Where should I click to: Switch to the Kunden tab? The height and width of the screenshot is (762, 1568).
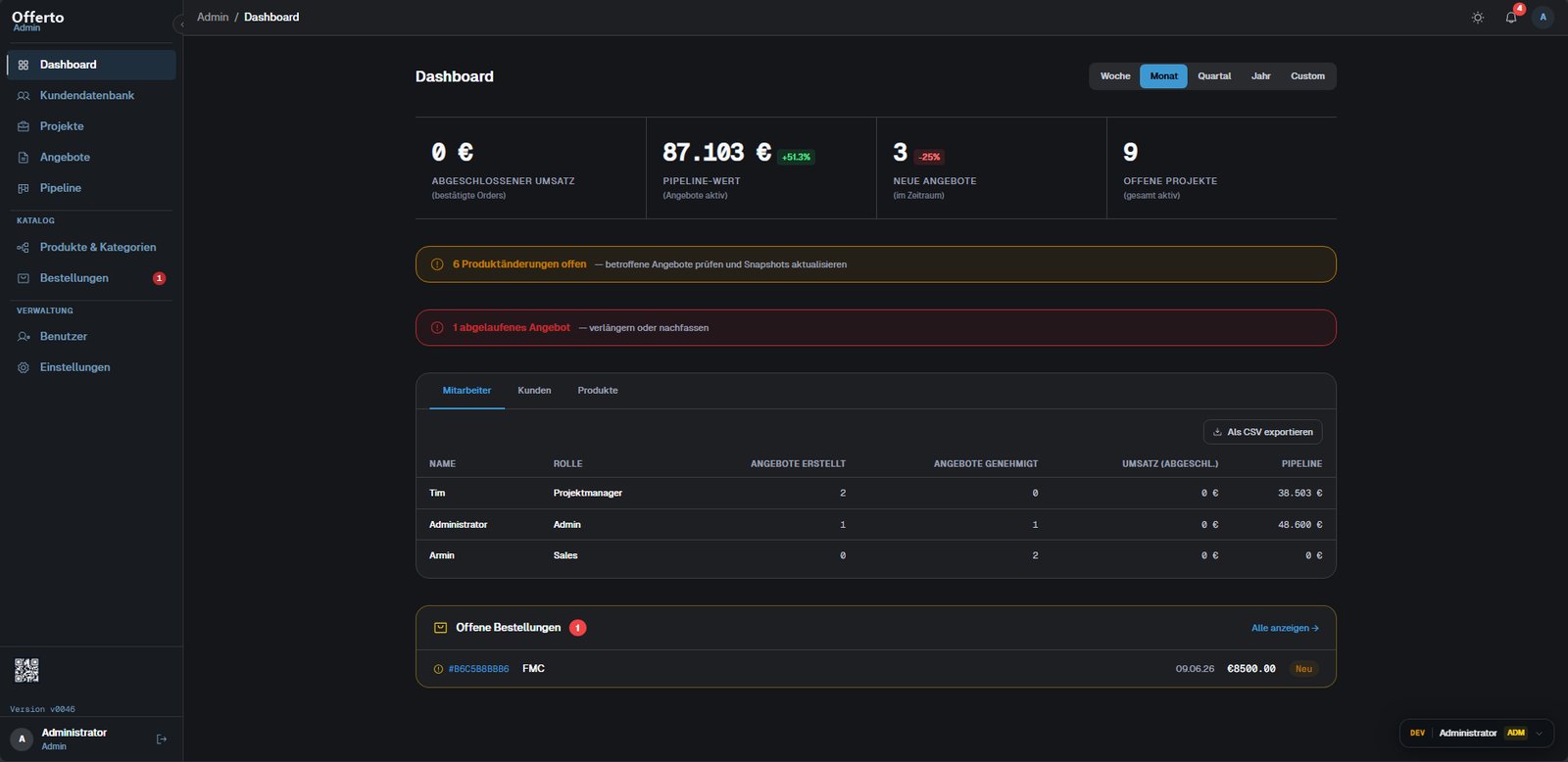pos(534,391)
